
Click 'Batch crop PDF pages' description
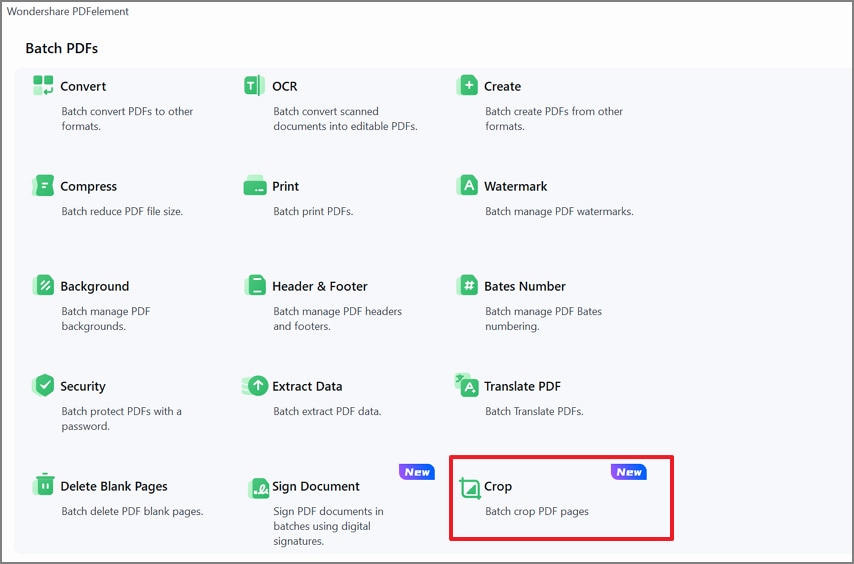pos(537,512)
